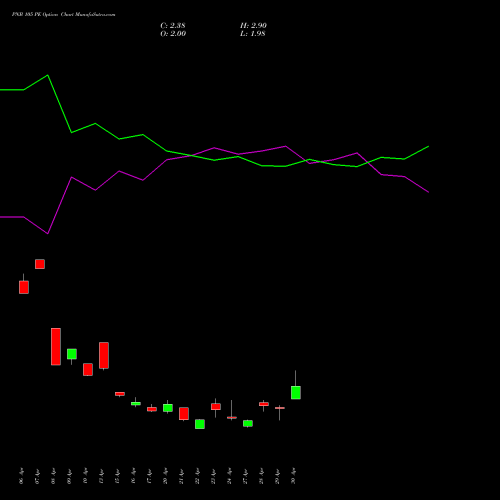This screenshot has height=500, width=500.
Task: Select the 24 Apr date label
Action: click(230, 476)
